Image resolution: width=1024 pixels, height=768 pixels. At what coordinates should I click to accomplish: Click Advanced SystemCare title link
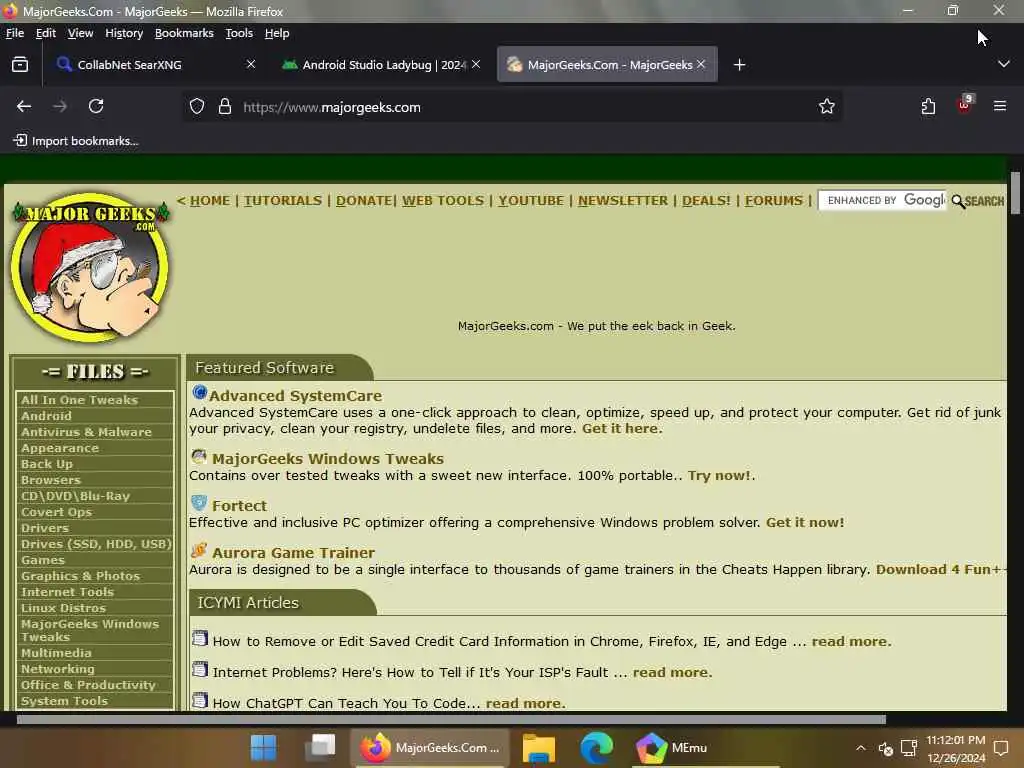click(x=295, y=396)
